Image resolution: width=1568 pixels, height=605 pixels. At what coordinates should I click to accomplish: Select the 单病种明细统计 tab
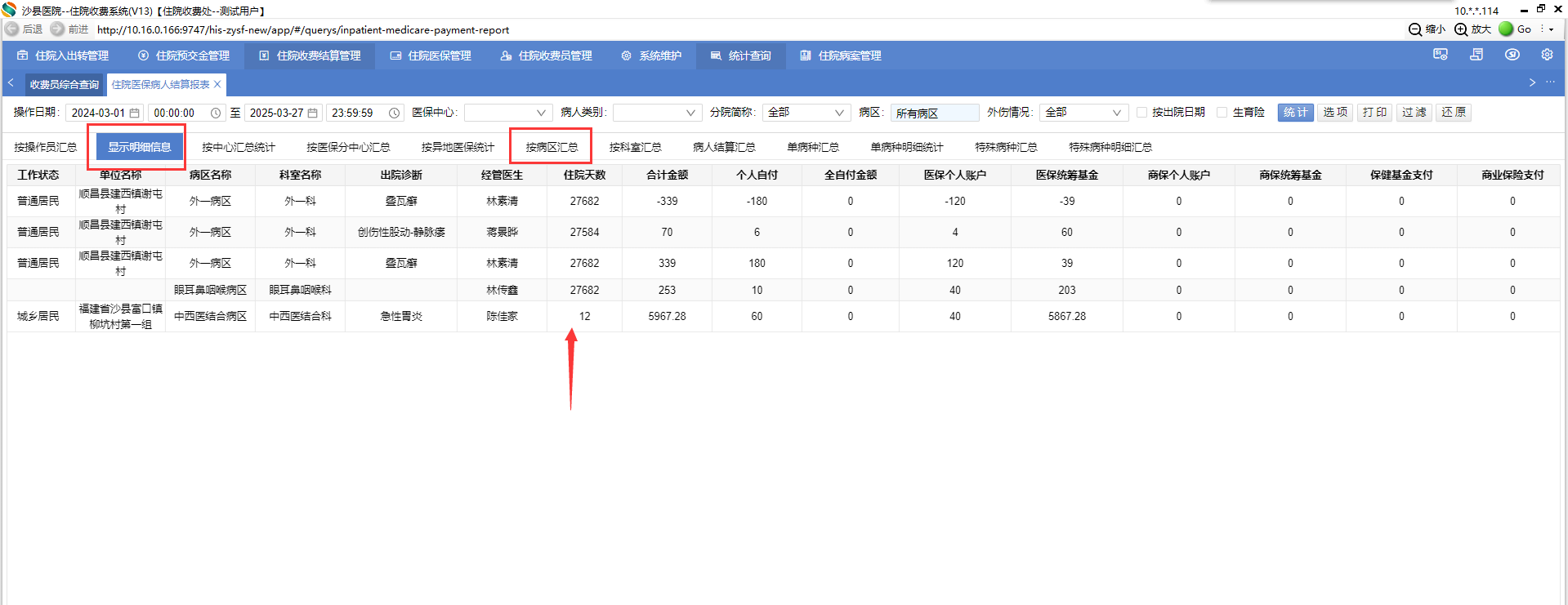coord(907,147)
